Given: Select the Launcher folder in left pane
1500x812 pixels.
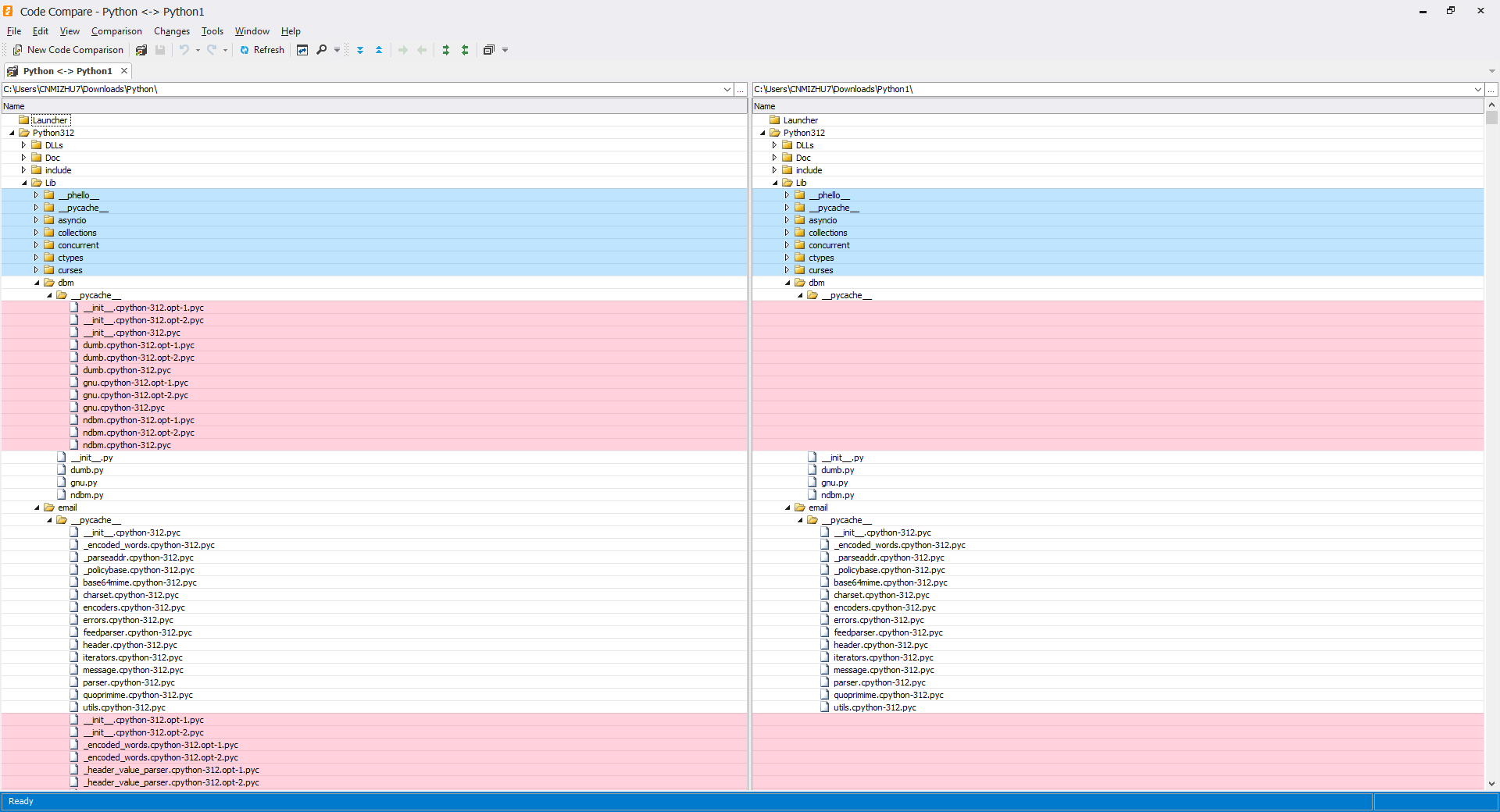Looking at the screenshot, I should (x=50, y=120).
